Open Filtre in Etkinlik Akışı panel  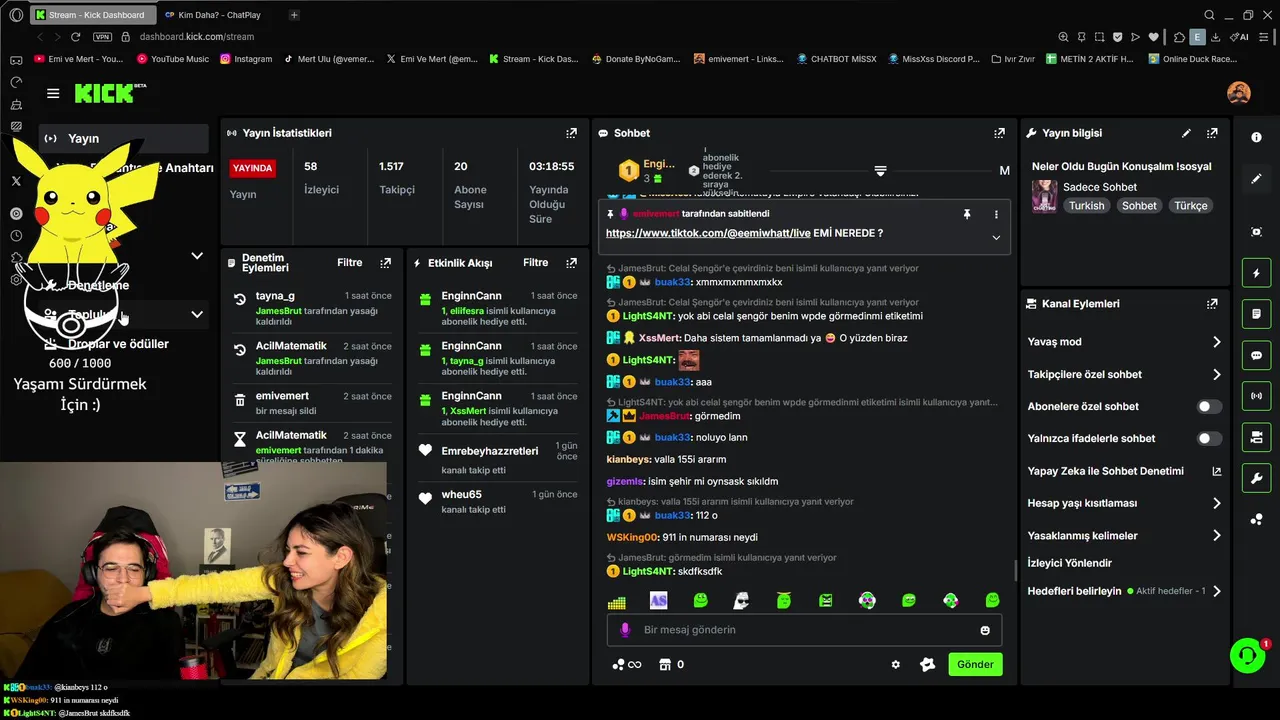pos(535,263)
